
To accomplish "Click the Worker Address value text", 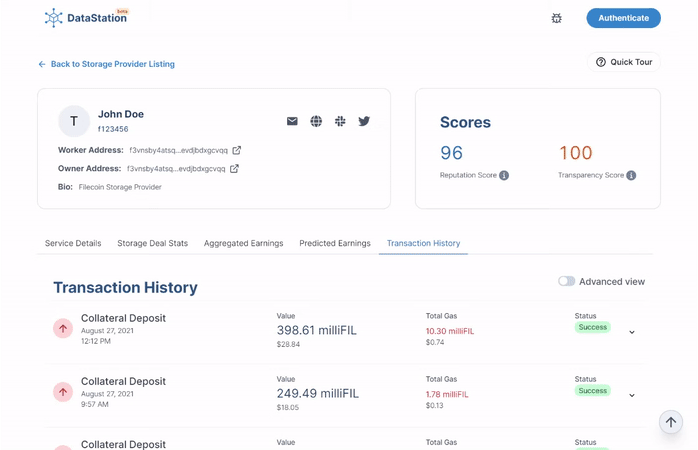I will click(179, 150).
